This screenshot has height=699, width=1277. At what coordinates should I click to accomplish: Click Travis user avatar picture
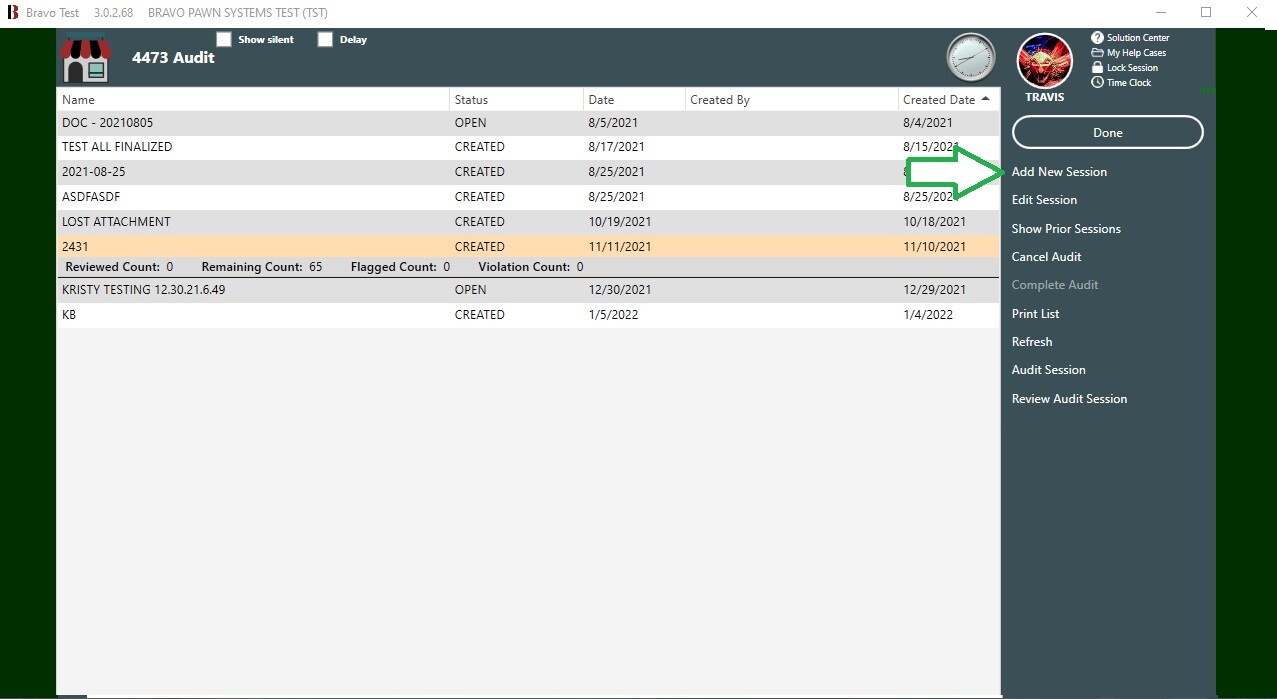tap(1044, 61)
